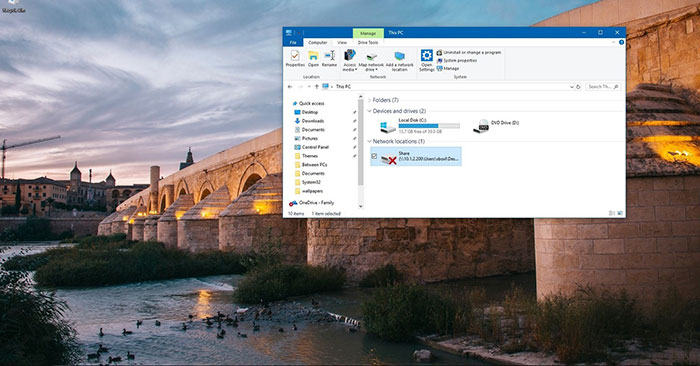Image resolution: width=700 pixels, height=366 pixels.
Task: Click System properties in ribbon
Action: click(x=457, y=60)
